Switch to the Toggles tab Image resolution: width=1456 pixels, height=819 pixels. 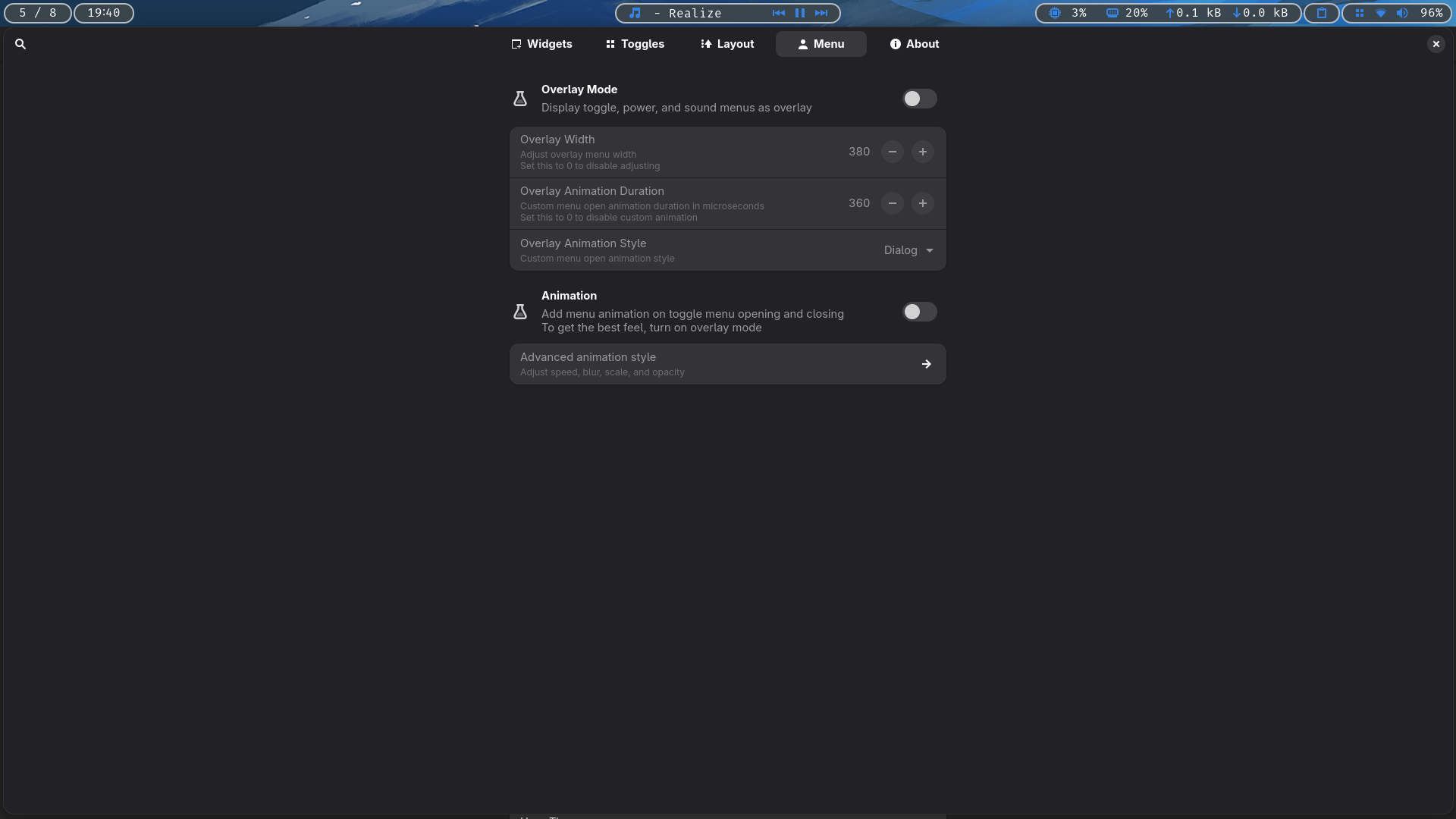(635, 44)
